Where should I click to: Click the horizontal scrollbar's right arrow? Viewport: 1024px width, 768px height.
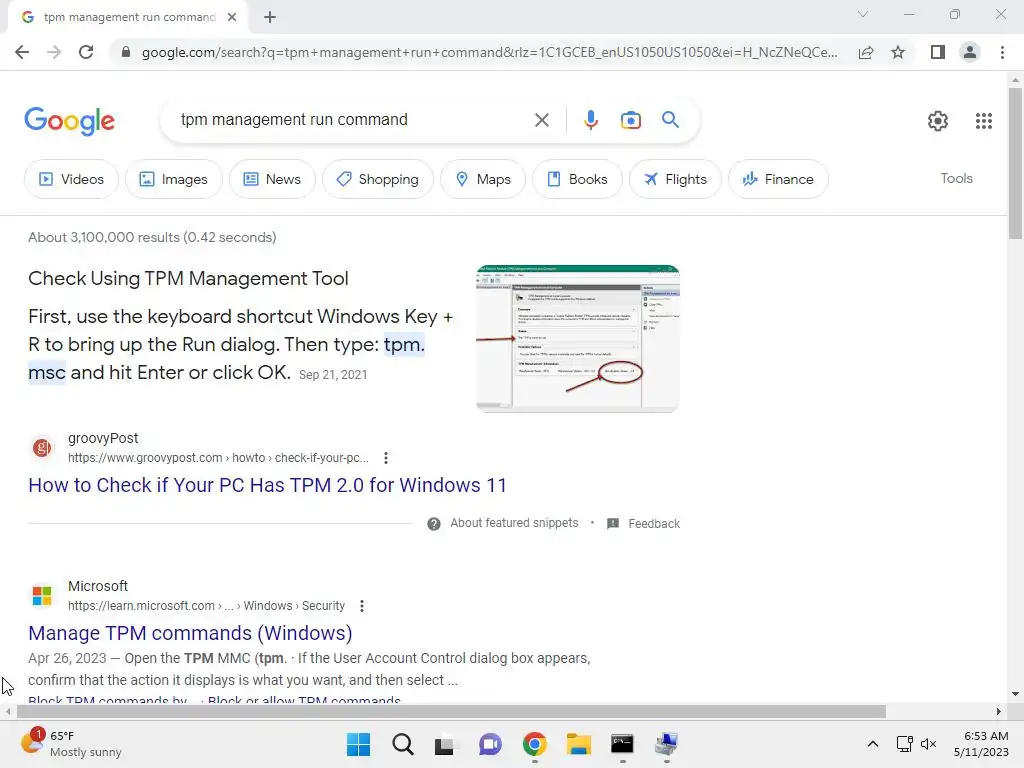[999, 711]
